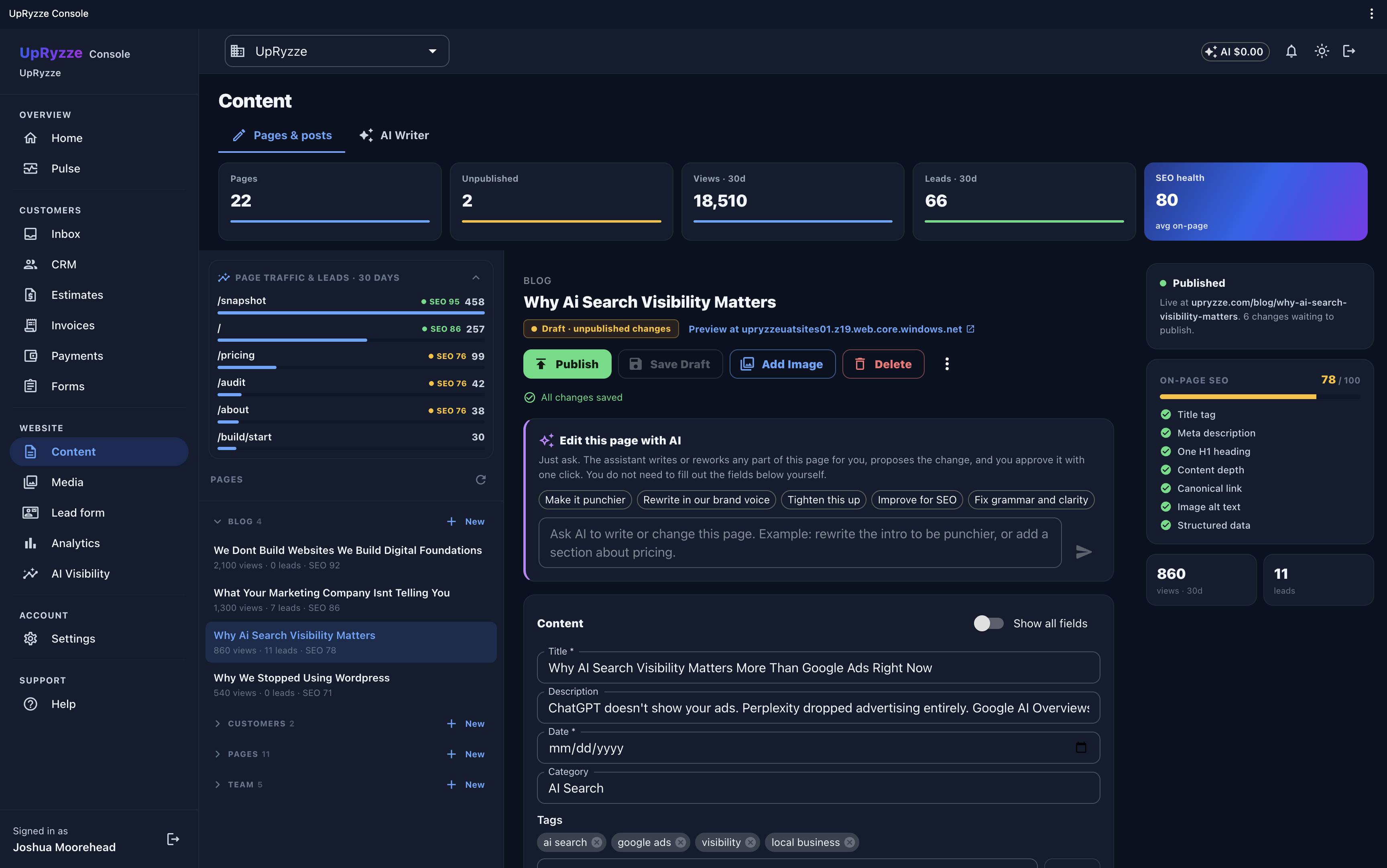The image size is (1387, 868).
Task: Add a New team page
Action: click(x=466, y=784)
